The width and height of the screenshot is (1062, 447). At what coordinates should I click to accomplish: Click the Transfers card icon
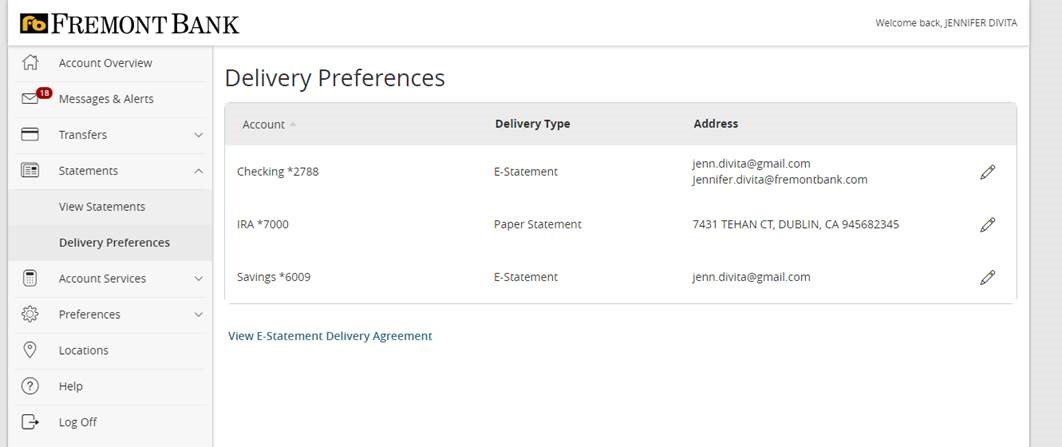30,135
